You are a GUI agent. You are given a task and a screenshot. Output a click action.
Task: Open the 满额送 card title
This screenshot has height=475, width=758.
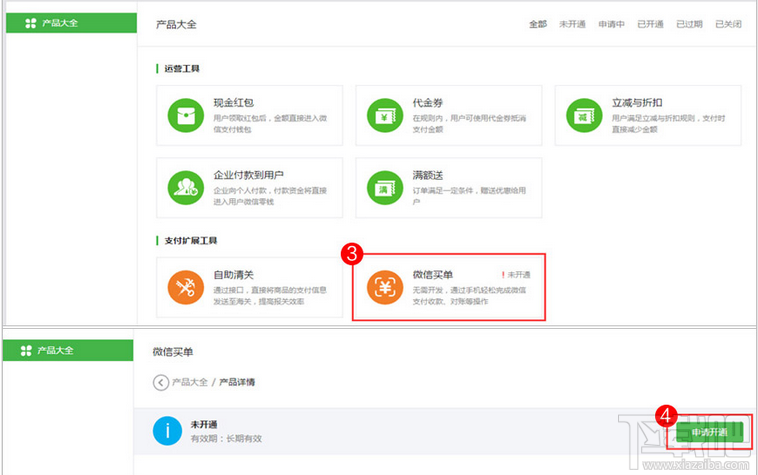(427, 175)
